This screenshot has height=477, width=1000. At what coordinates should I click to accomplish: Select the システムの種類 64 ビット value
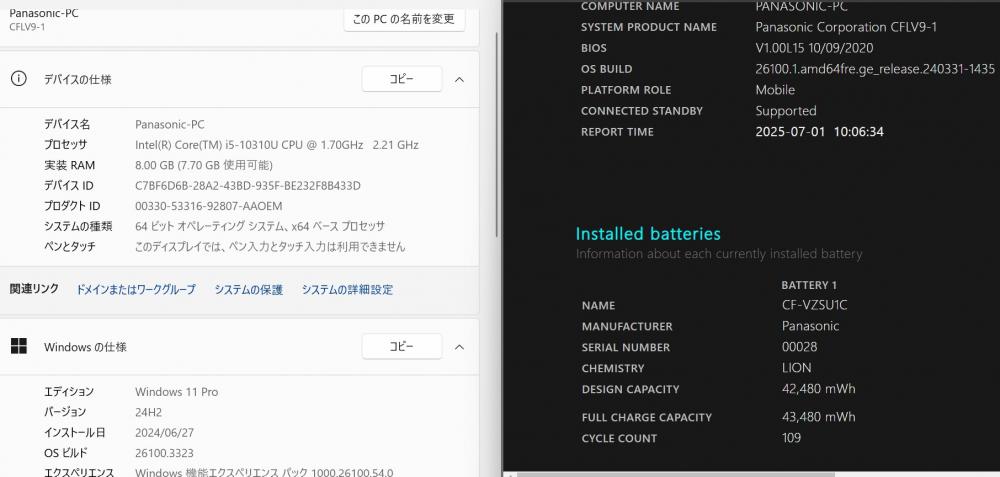pyautogui.click(x=260, y=226)
